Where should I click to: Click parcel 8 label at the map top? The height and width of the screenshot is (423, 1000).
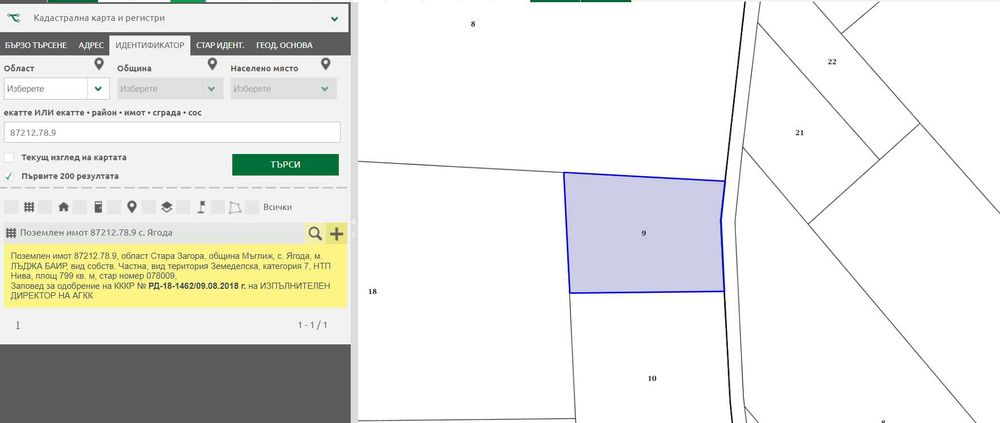click(x=473, y=24)
